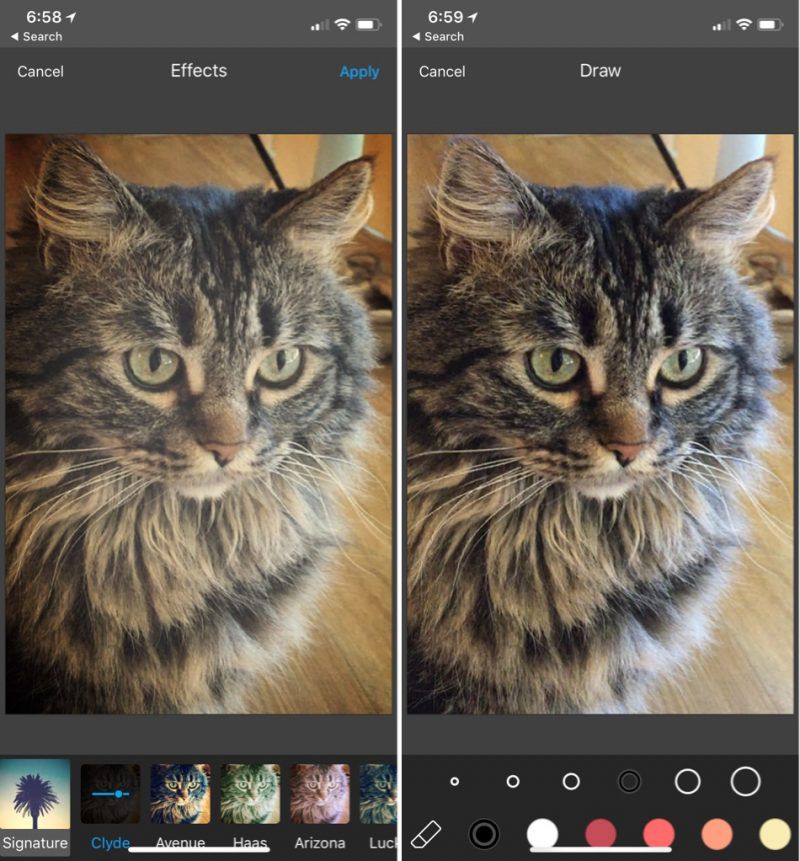800x861 pixels.
Task: Select the third brush size circle
Action: point(571,781)
